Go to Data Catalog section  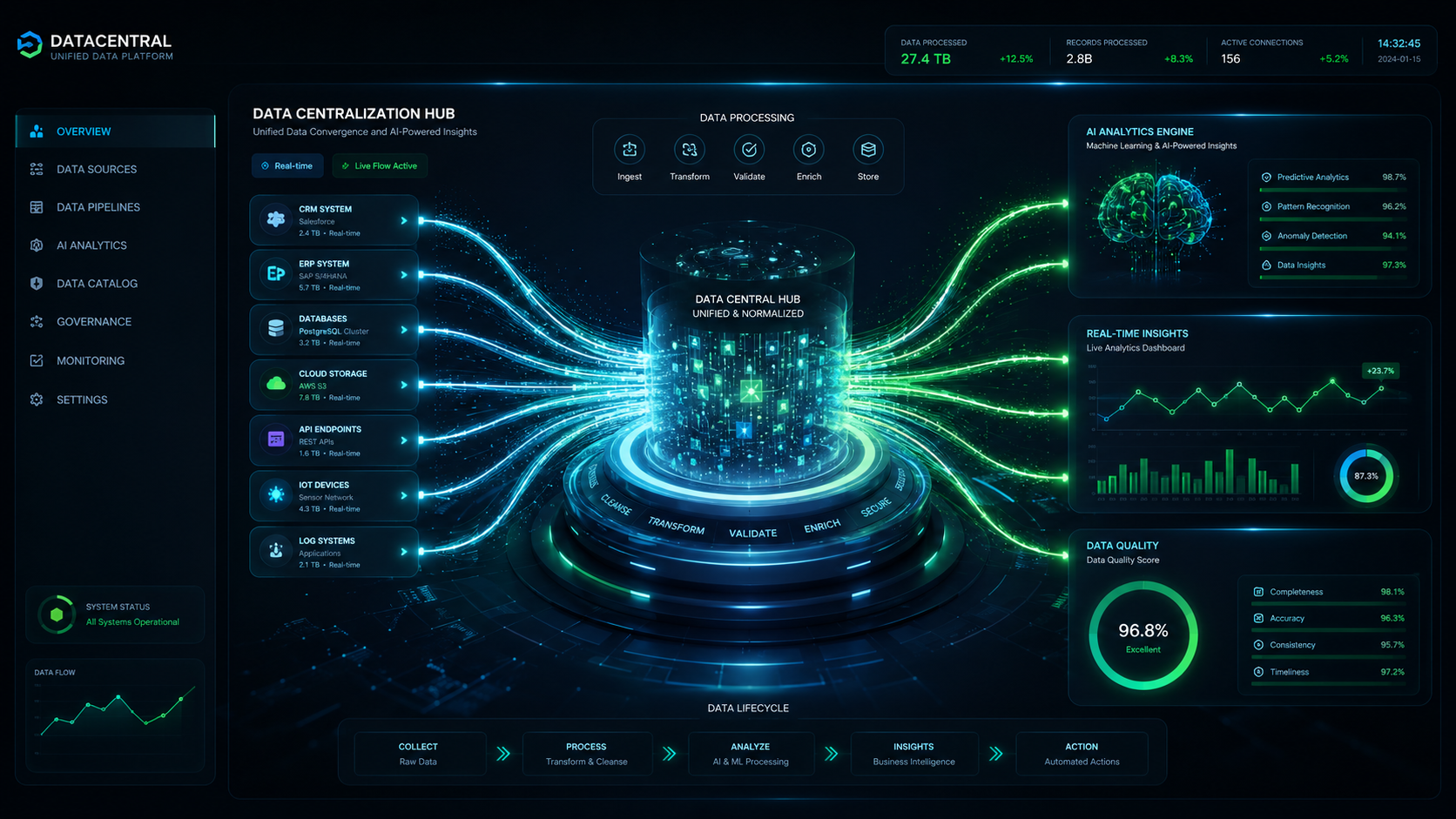pos(115,283)
